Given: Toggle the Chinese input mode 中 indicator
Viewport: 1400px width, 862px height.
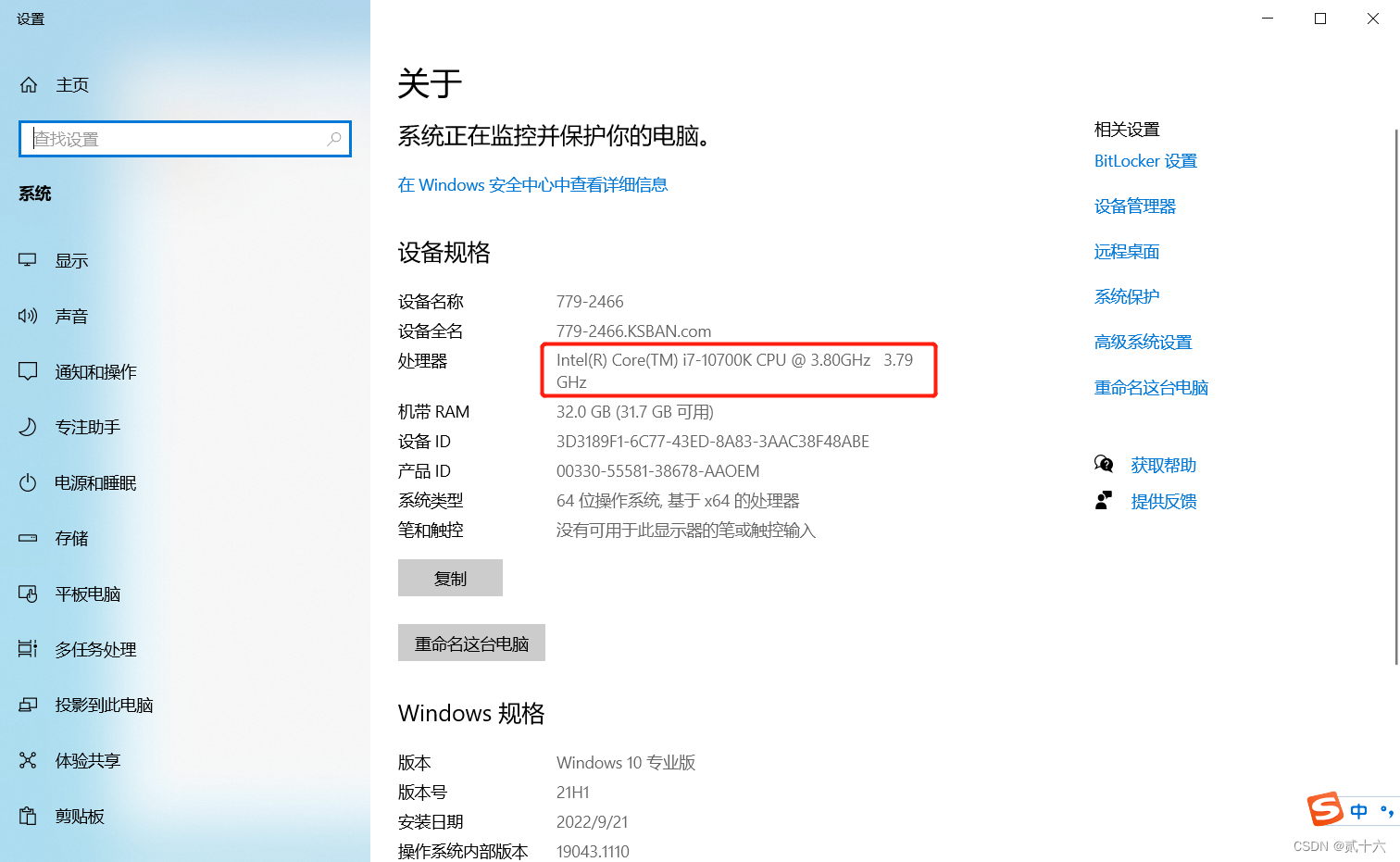Looking at the screenshot, I should (1358, 811).
